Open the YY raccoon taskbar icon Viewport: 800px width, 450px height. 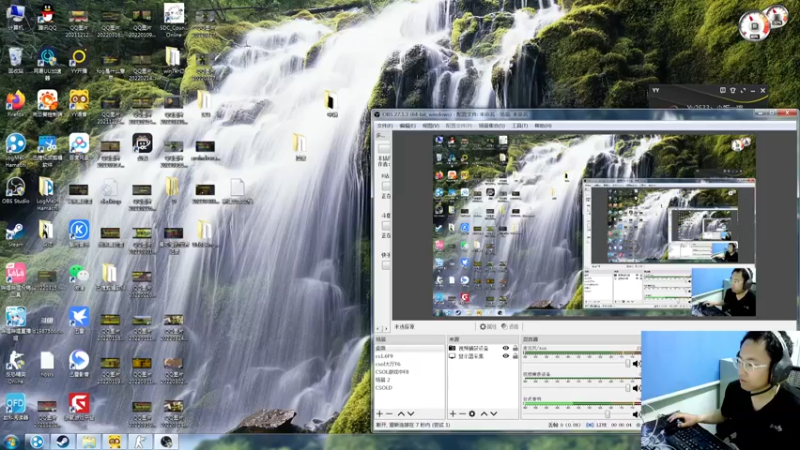pos(114,441)
